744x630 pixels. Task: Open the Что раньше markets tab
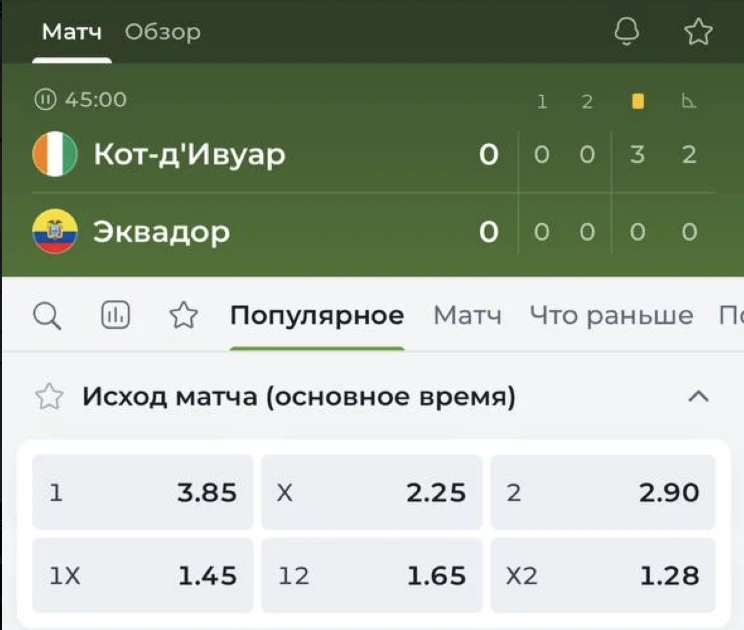coord(611,315)
